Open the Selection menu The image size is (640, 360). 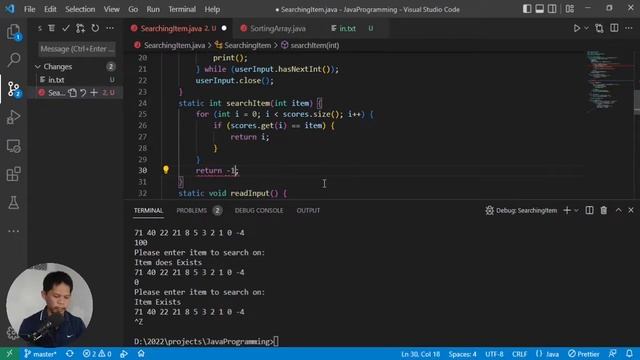(80, 9)
